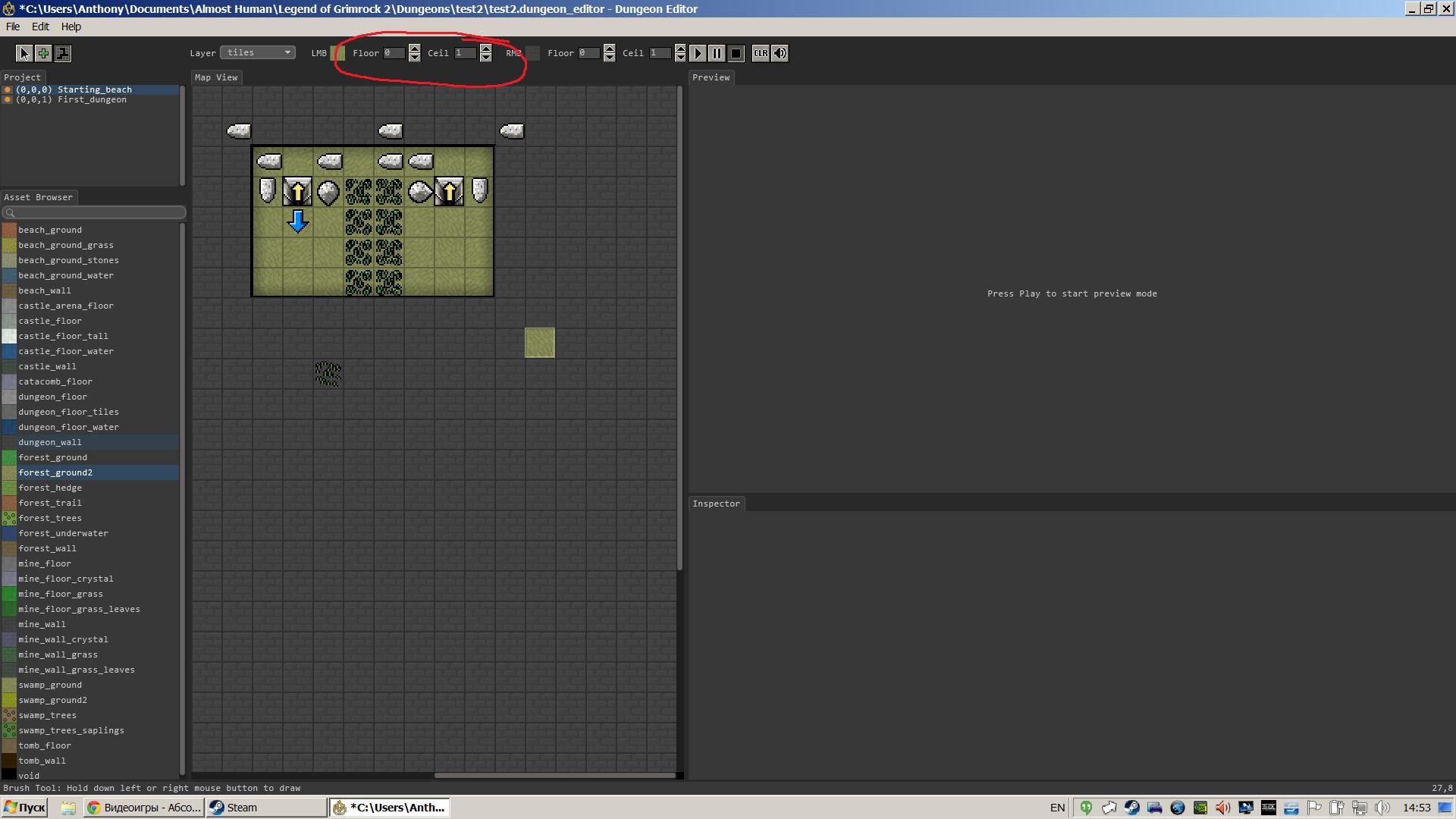Image resolution: width=1456 pixels, height=819 pixels.
Task: Click the LMB Ceil input field
Action: (x=466, y=53)
